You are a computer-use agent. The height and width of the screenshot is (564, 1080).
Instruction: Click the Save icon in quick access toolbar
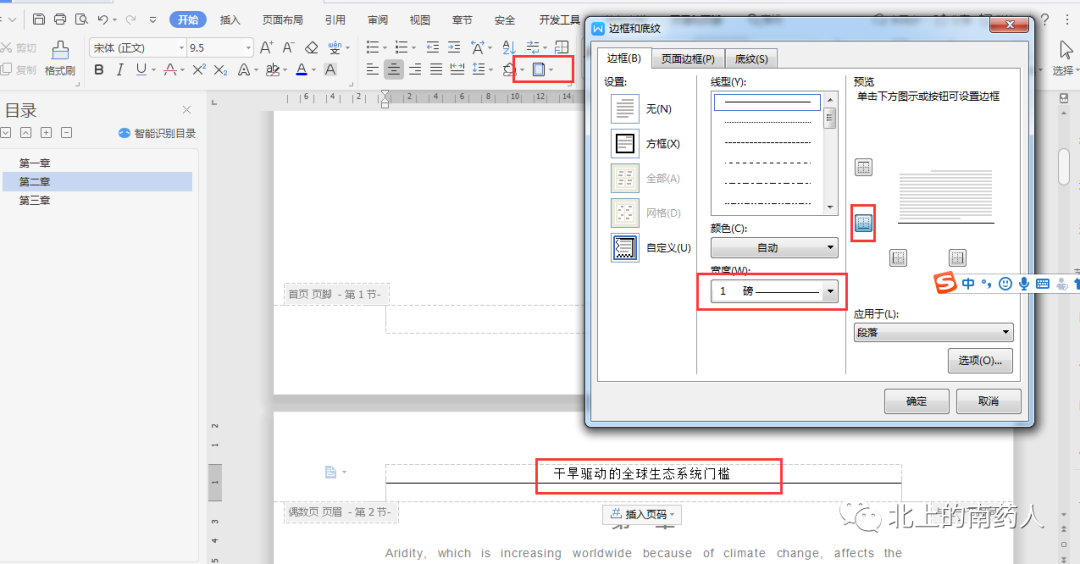[x=39, y=19]
